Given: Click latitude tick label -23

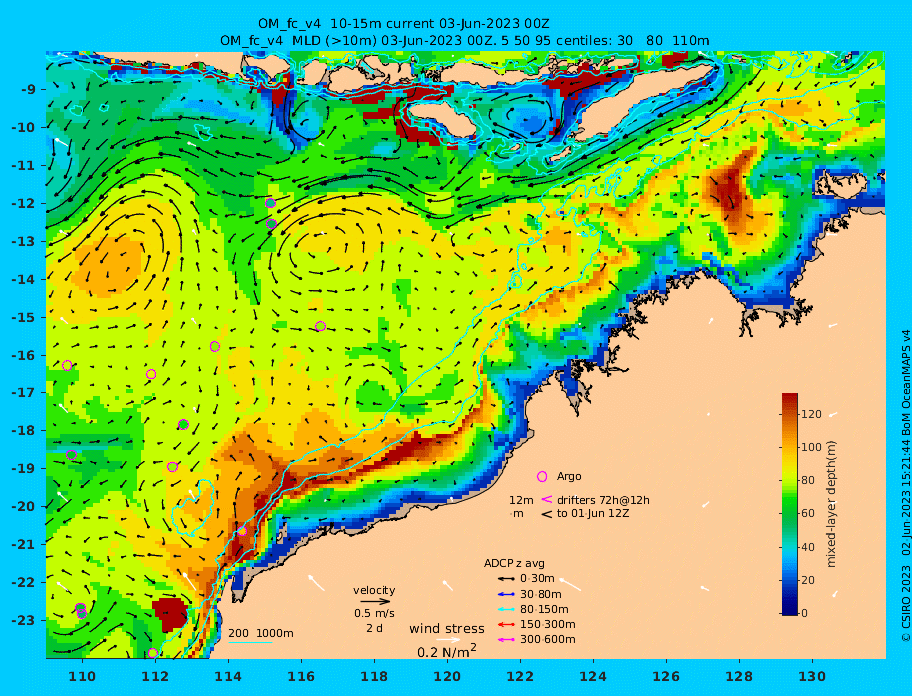Looking at the screenshot, I should 23,620.
